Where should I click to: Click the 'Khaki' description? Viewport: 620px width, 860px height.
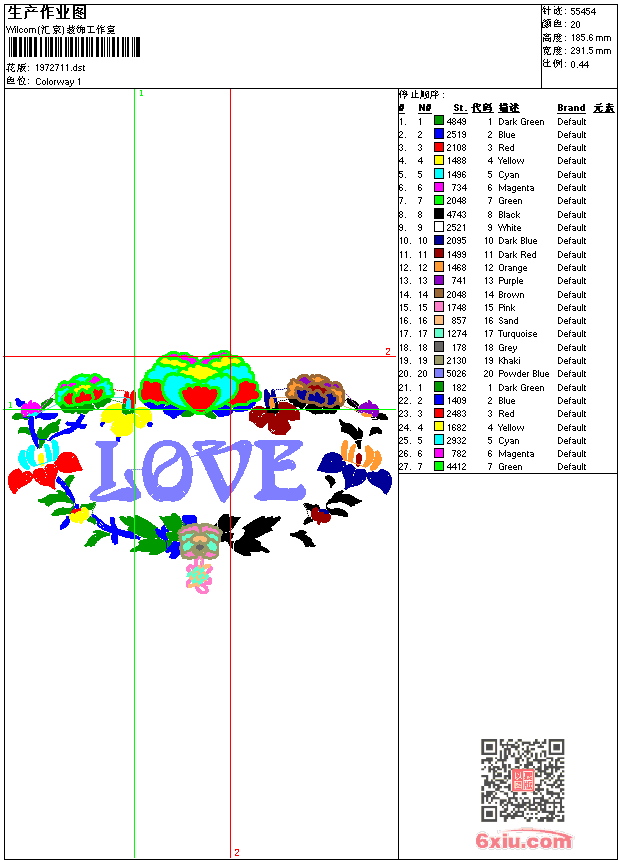point(509,360)
